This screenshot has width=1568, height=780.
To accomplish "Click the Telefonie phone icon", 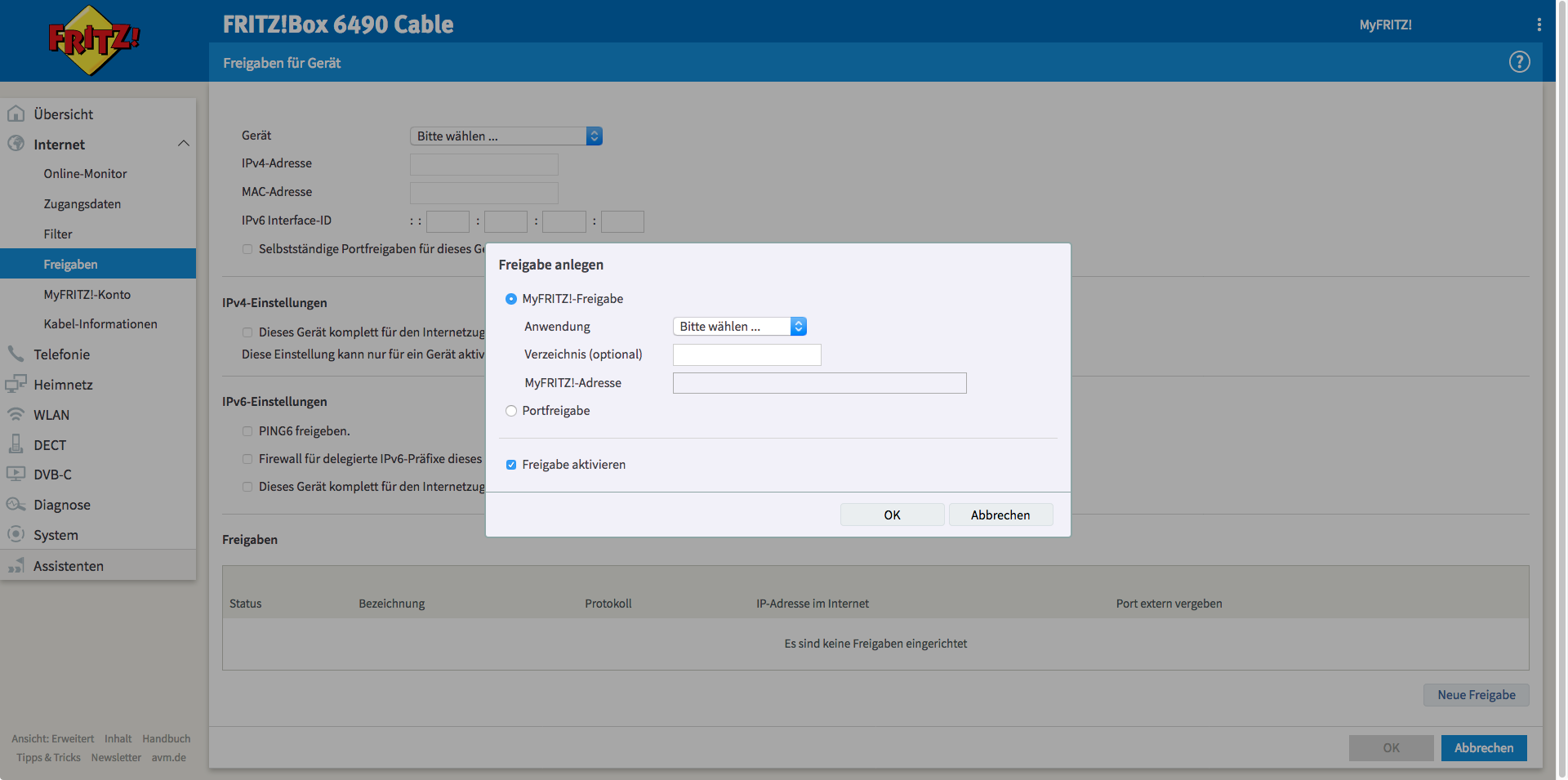I will coord(16,354).
